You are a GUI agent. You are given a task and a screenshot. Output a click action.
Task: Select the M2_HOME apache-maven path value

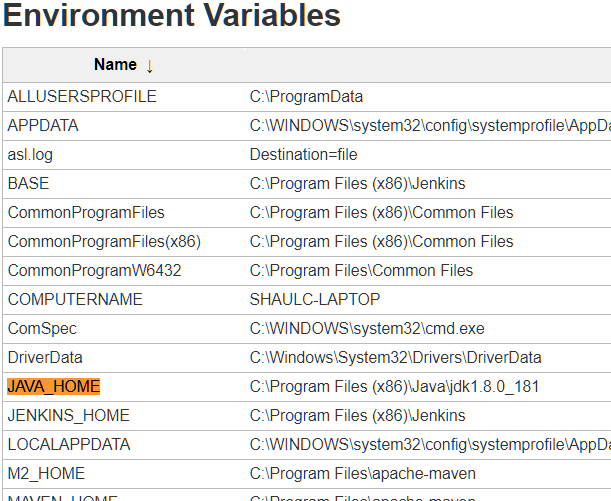click(x=363, y=474)
